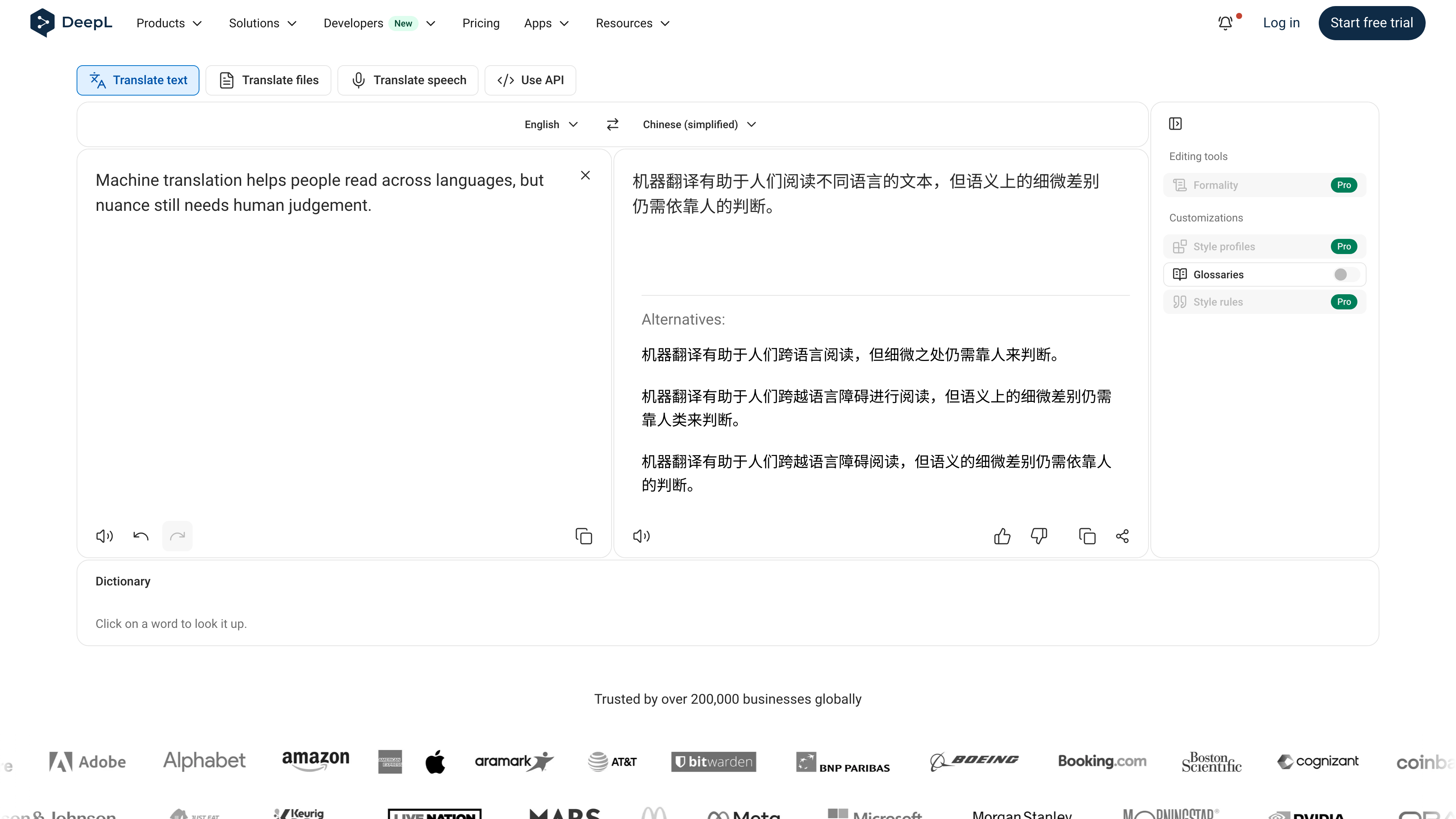Switch to the Translate files tab

tap(268, 80)
